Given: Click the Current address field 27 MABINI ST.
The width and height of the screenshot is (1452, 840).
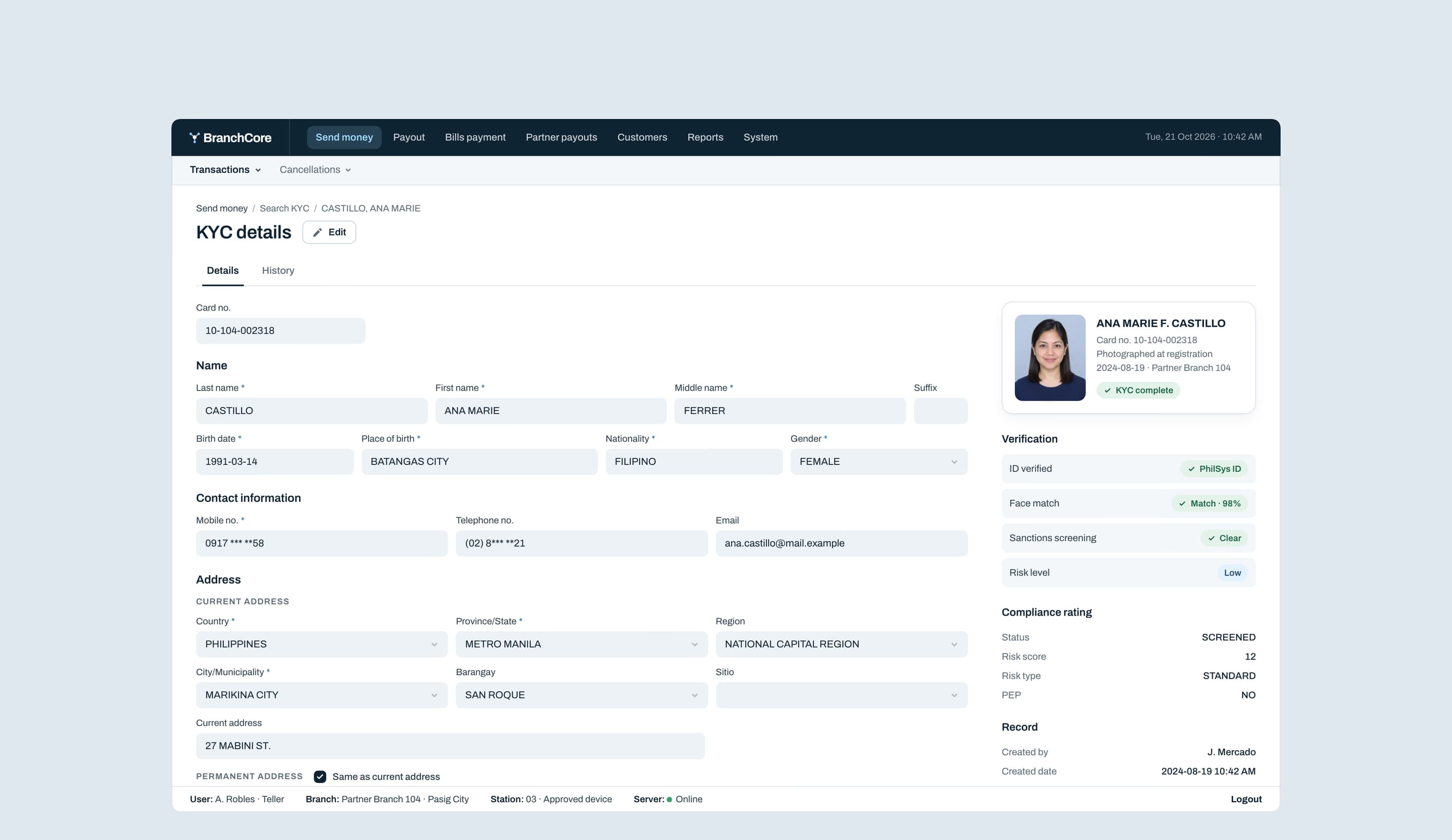Looking at the screenshot, I should point(450,746).
